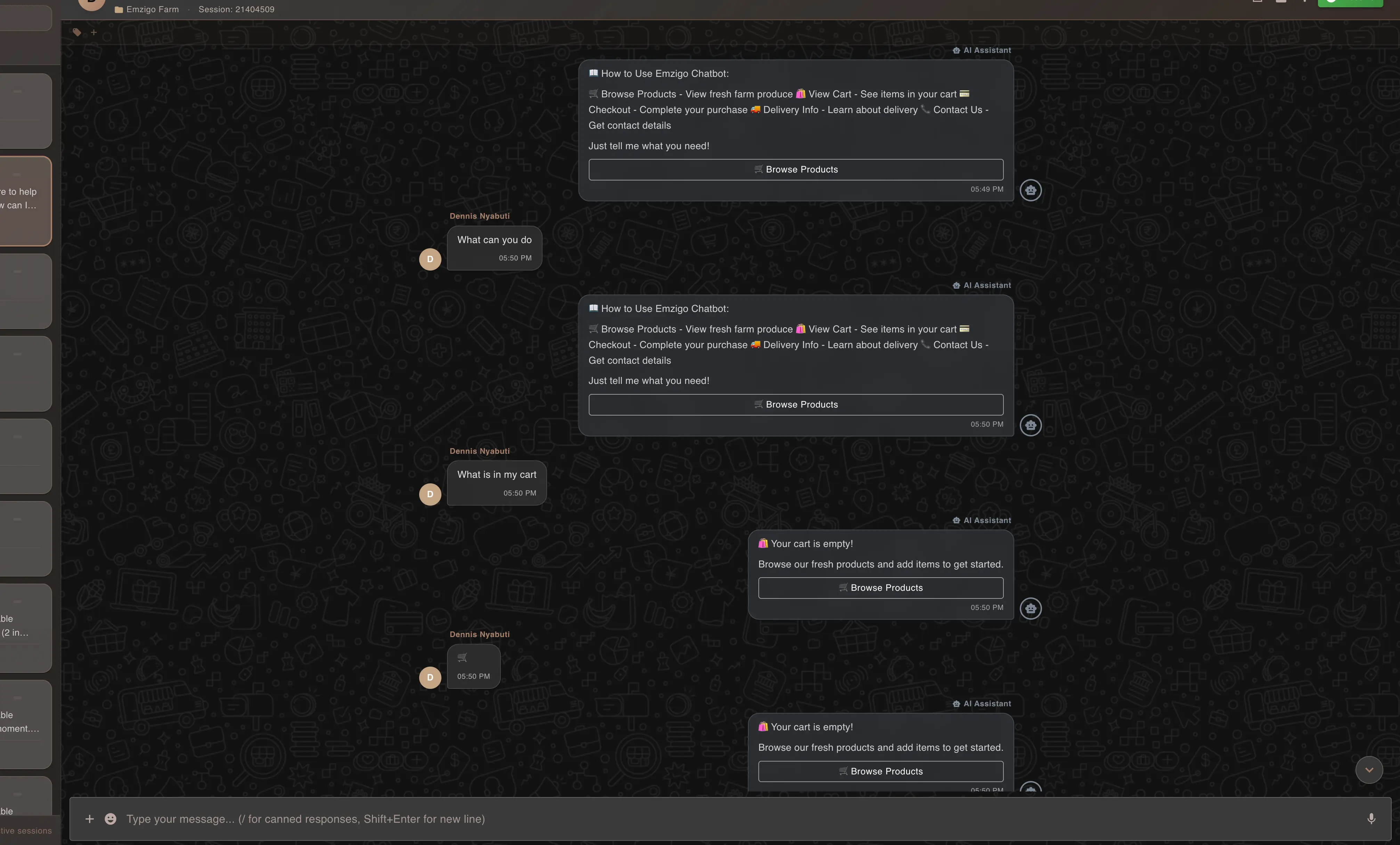Click the folder icon beside Emzigo Farm
Screen dimensions: 1400x845
click(119, 9)
